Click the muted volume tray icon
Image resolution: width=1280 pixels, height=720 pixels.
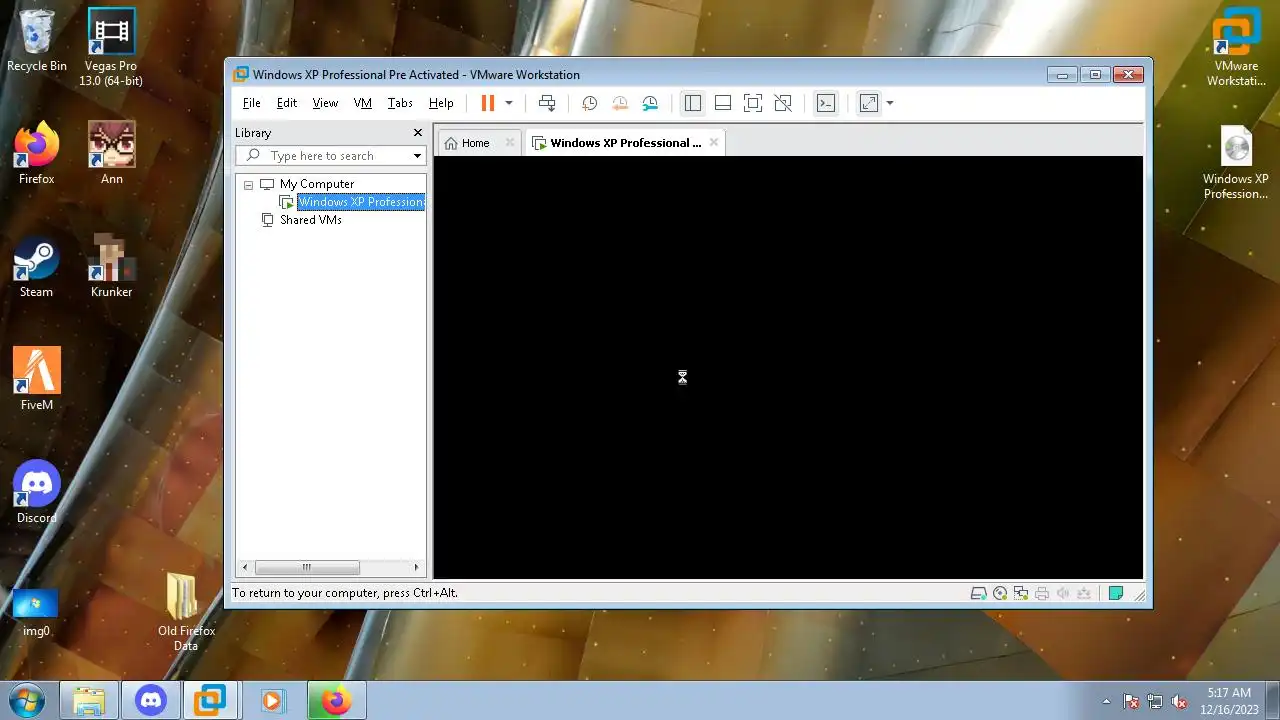(x=1178, y=701)
